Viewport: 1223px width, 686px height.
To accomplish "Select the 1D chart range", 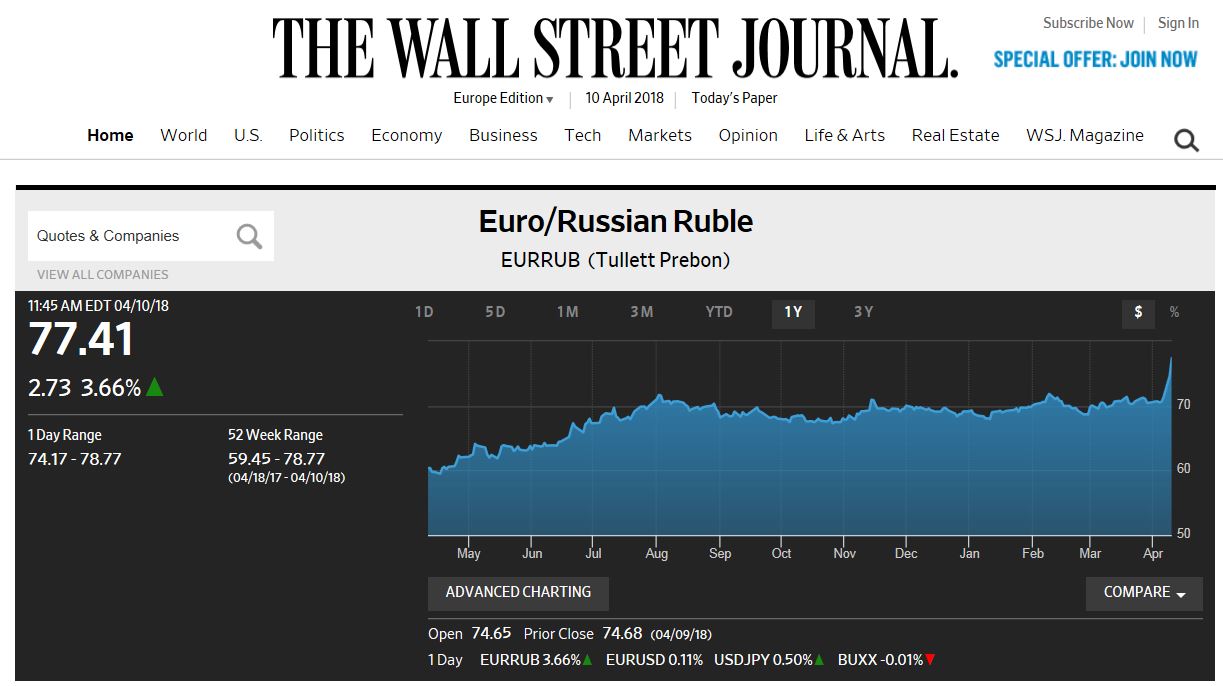I will click(424, 312).
